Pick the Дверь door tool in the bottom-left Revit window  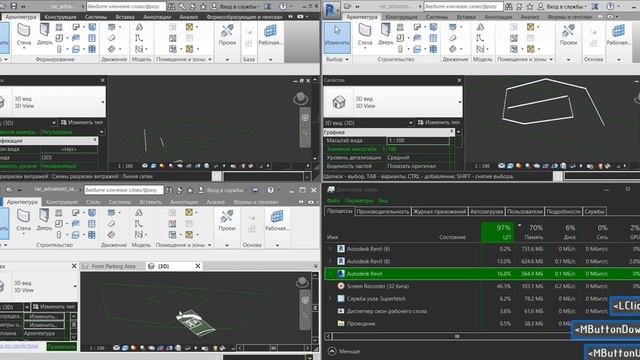tap(44, 220)
